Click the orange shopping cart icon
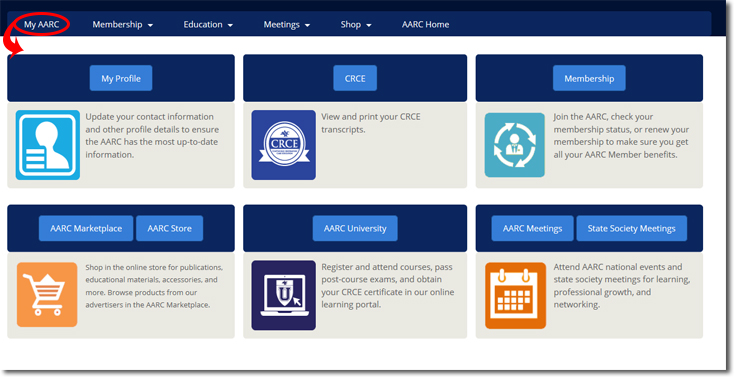This screenshot has height=380, width=735. [47, 295]
